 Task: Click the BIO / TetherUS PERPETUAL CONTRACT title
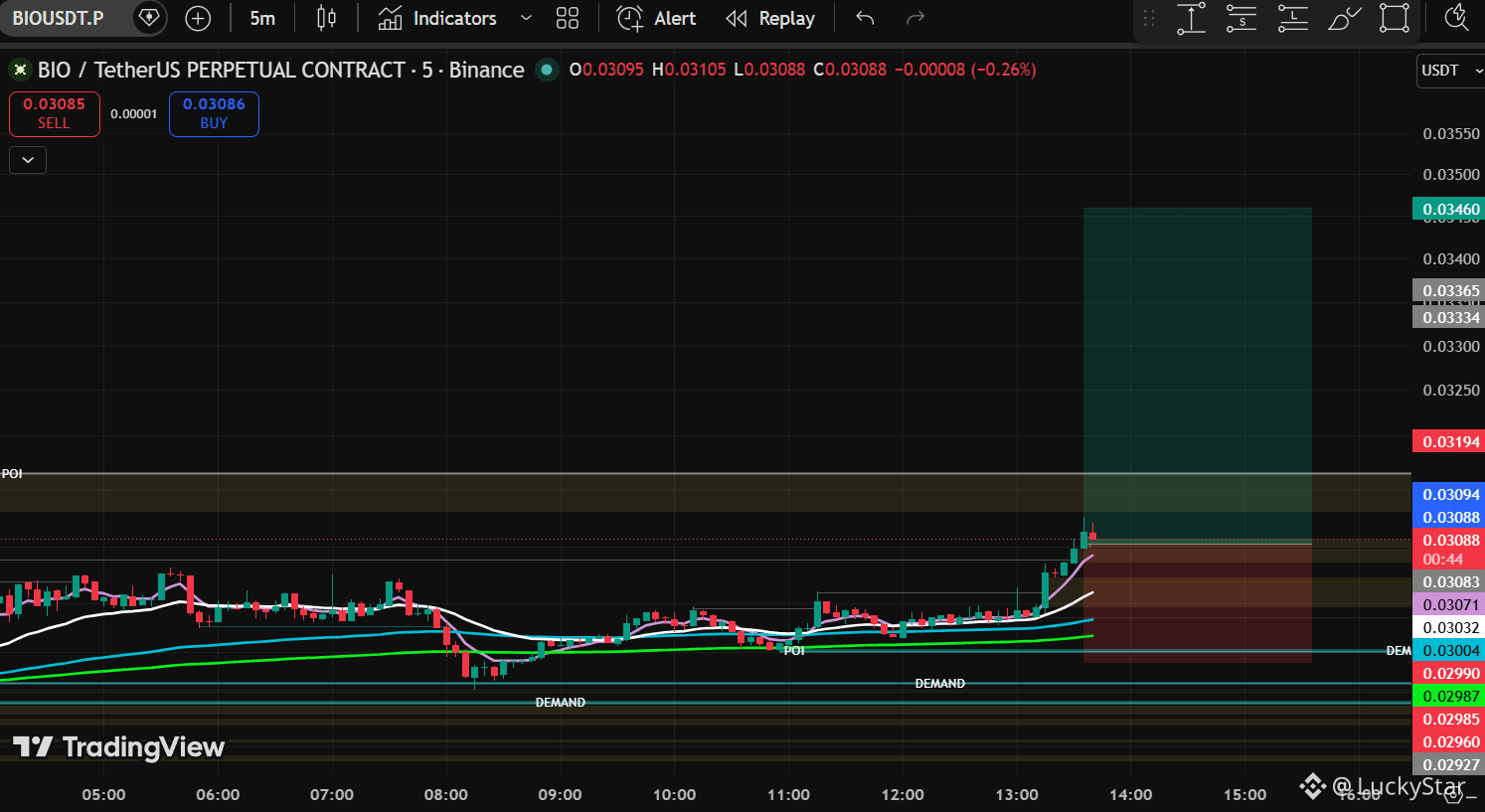point(281,70)
